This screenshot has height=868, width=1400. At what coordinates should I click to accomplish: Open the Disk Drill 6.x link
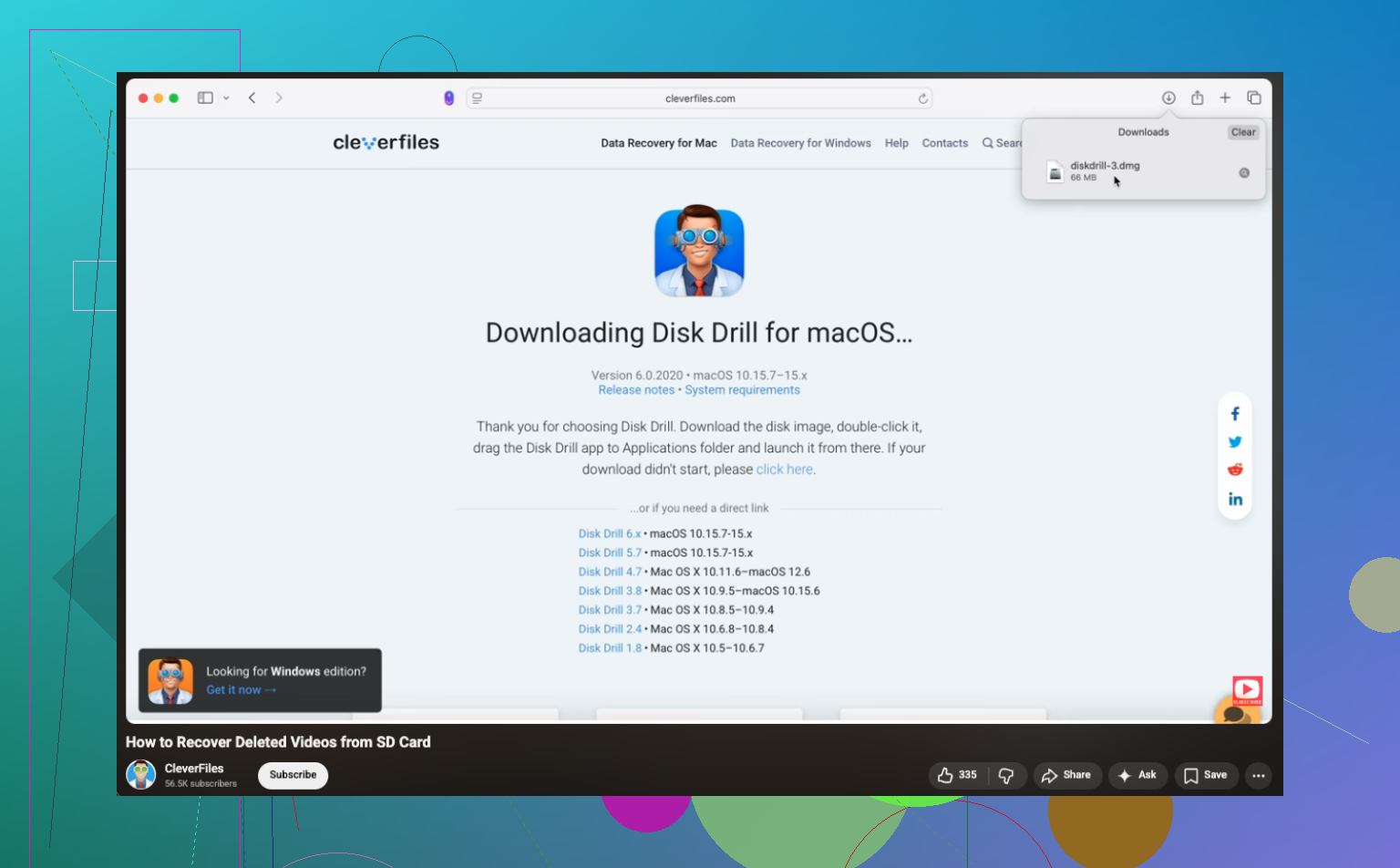pyautogui.click(x=610, y=534)
